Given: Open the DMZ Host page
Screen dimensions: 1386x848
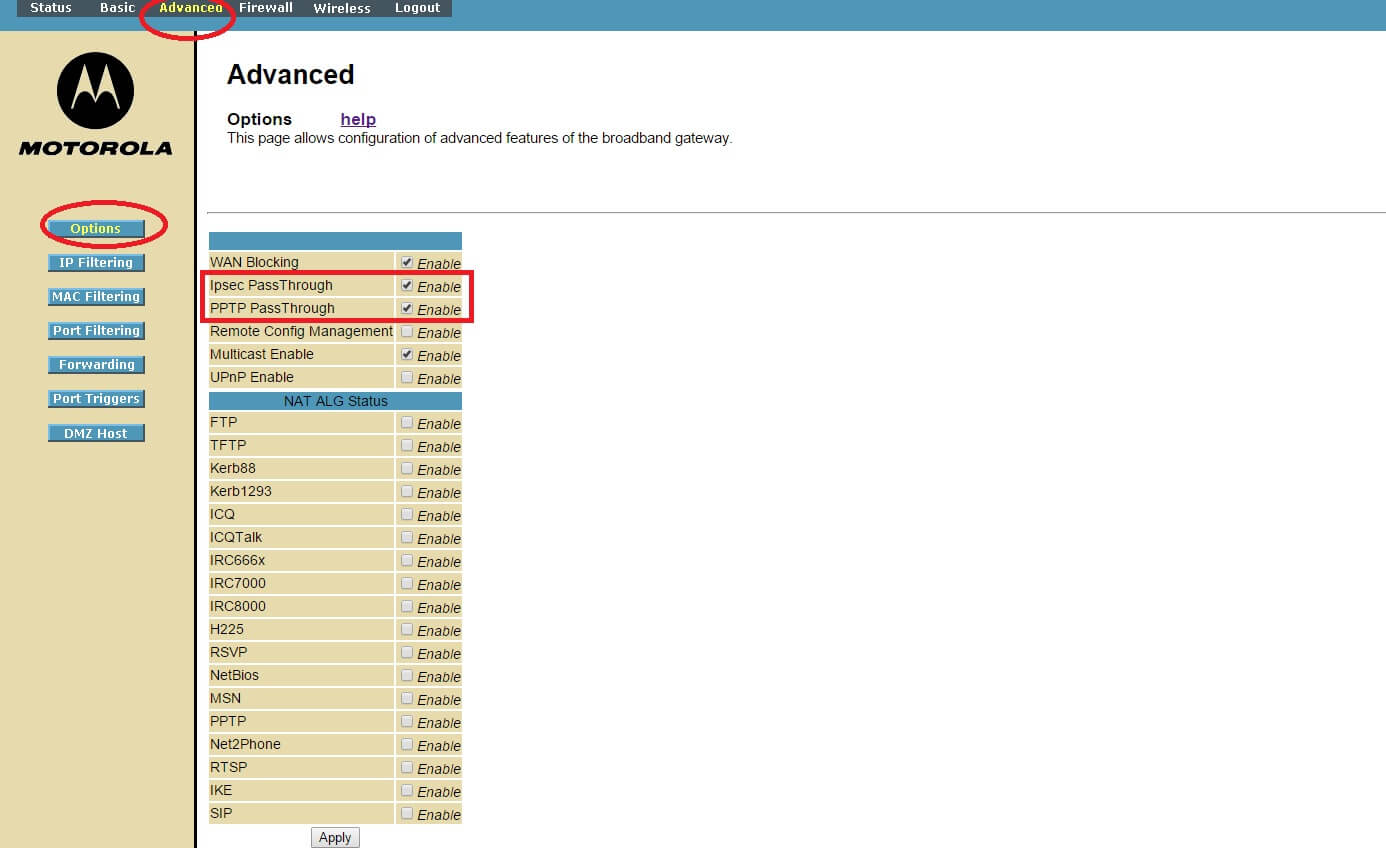Looking at the screenshot, I should [x=96, y=433].
